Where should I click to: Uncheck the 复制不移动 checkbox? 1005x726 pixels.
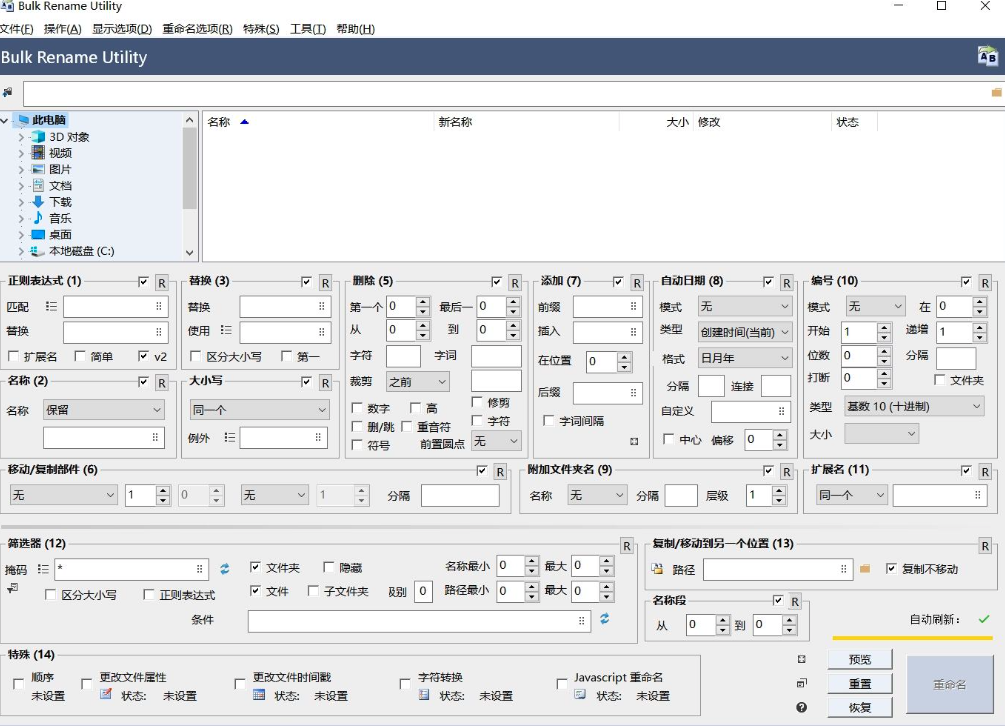coord(890,568)
